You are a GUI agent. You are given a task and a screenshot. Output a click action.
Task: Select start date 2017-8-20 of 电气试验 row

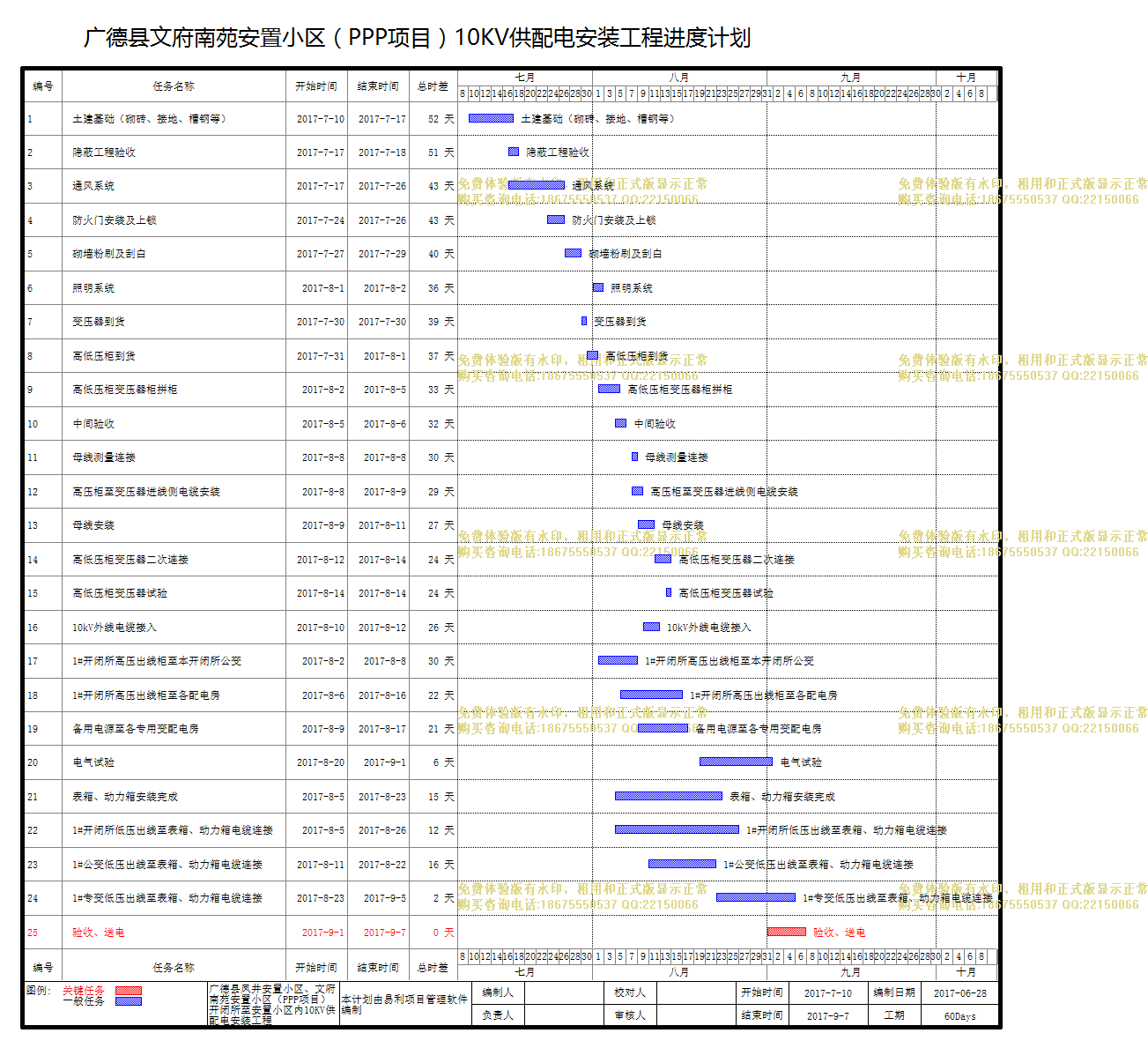(321, 762)
